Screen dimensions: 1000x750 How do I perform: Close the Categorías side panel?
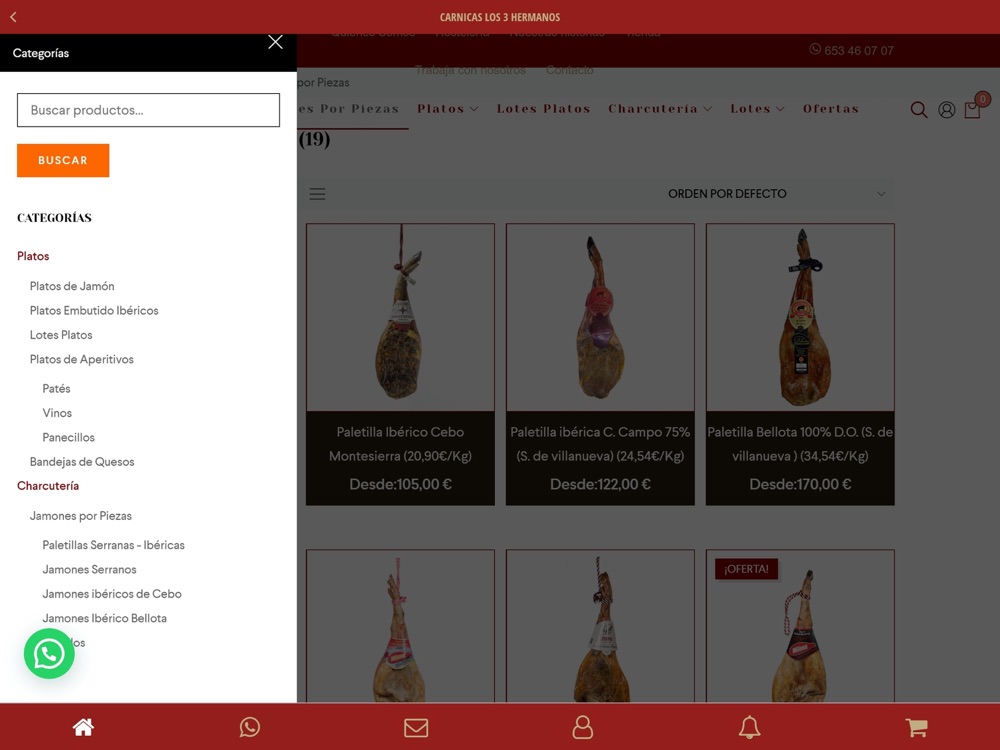click(x=276, y=42)
